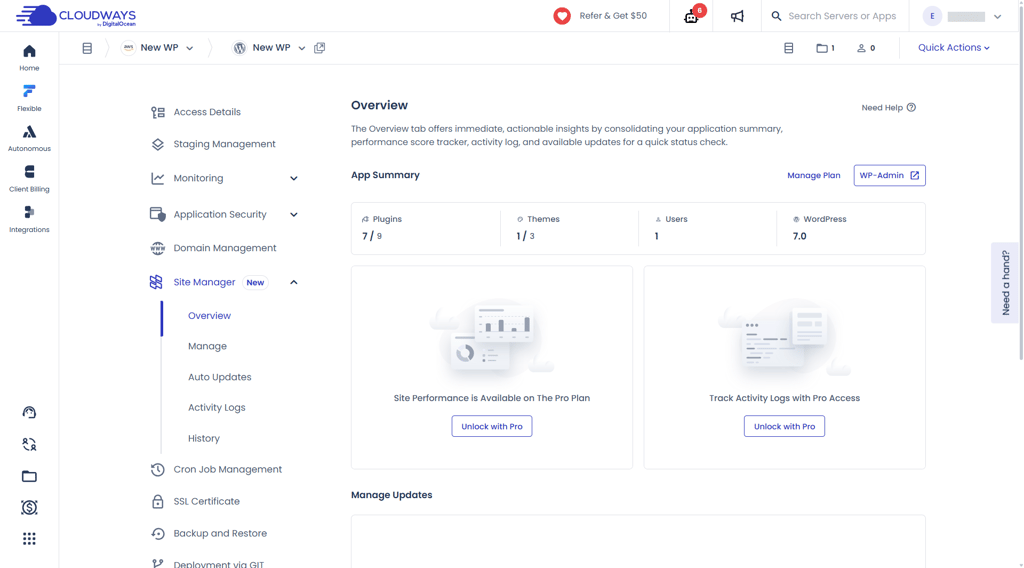
Task: Click the projects folder count icon
Action: point(825,48)
